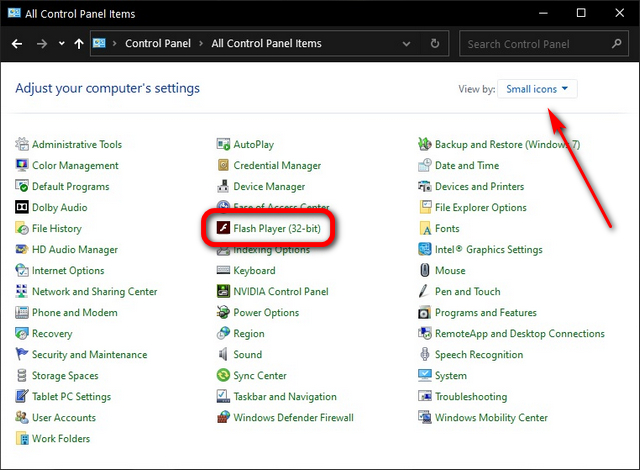640x470 pixels.
Task: Click the Flash Player (32-bit) icon
Action: coord(224,229)
